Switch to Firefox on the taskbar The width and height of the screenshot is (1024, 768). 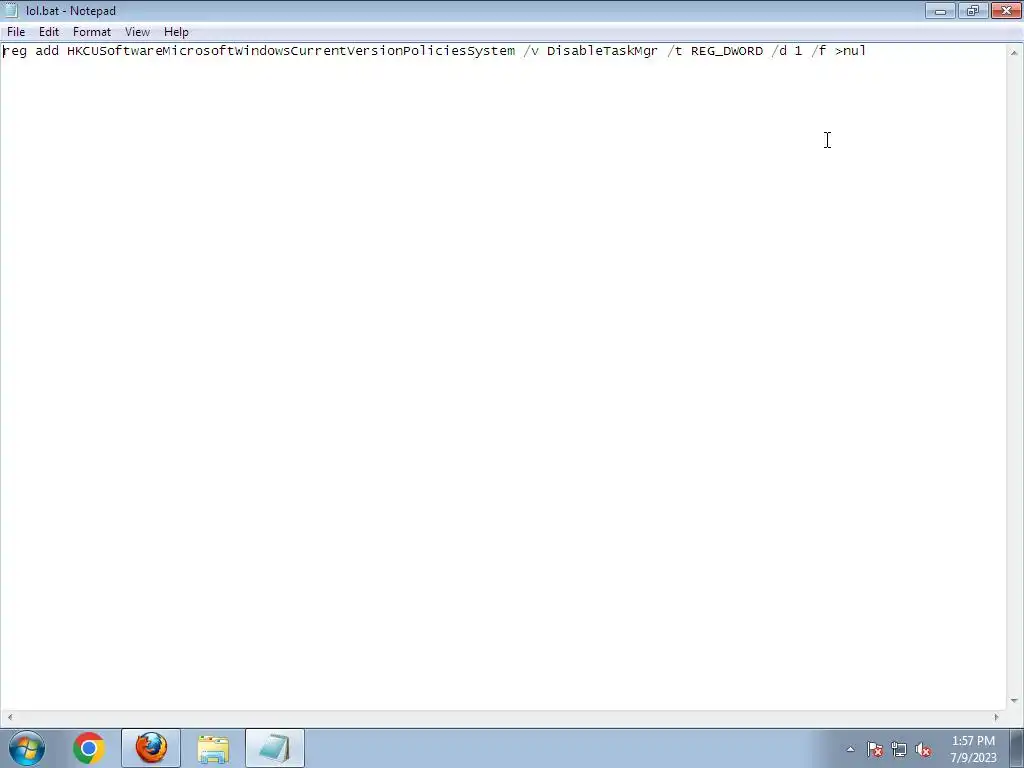(x=151, y=748)
